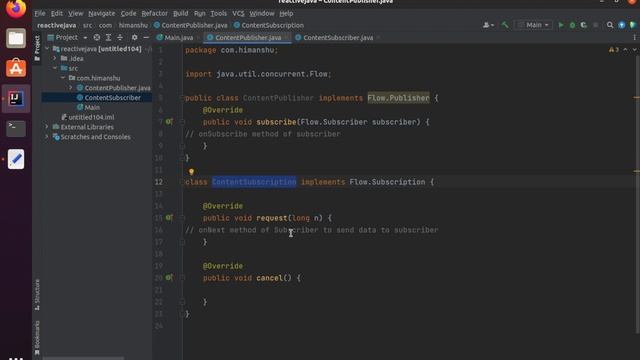Screen dimensions: 640x360
Task: Expand the .idea folder
Action: coord(55,58)
